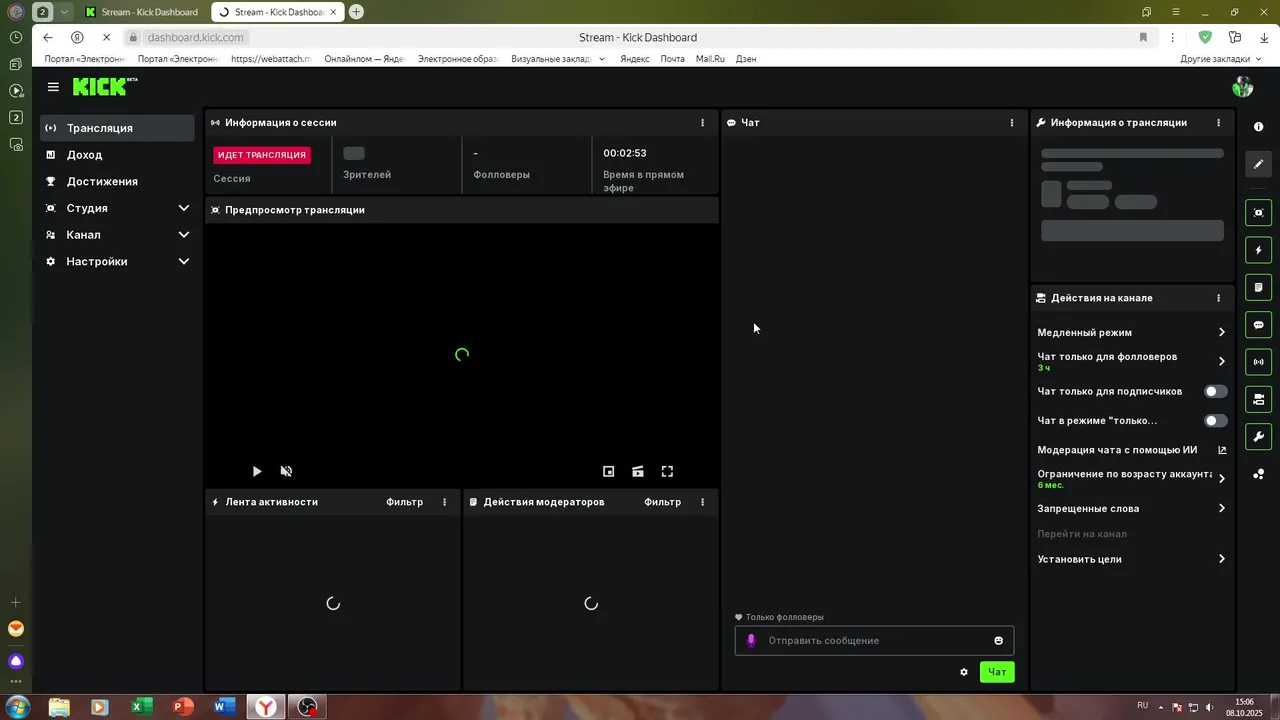The height and width of the screenshot is (720, 1280).
Task: Click the info icon in right toolbar
Action: (x=1259, y=127)
